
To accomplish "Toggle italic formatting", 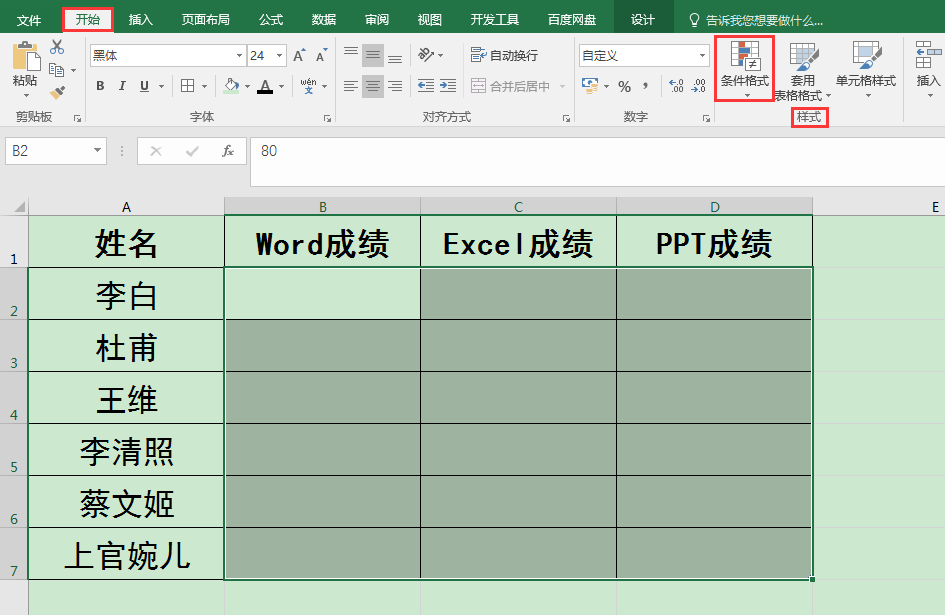I will pos(122,86).
